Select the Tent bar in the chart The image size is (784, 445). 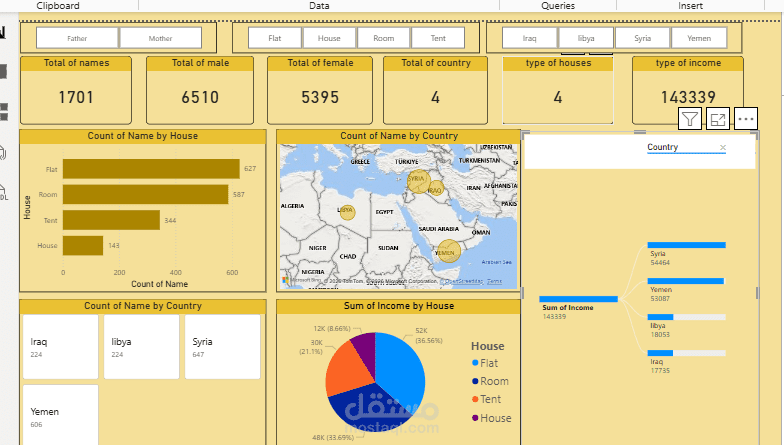[x=112, y=220]
